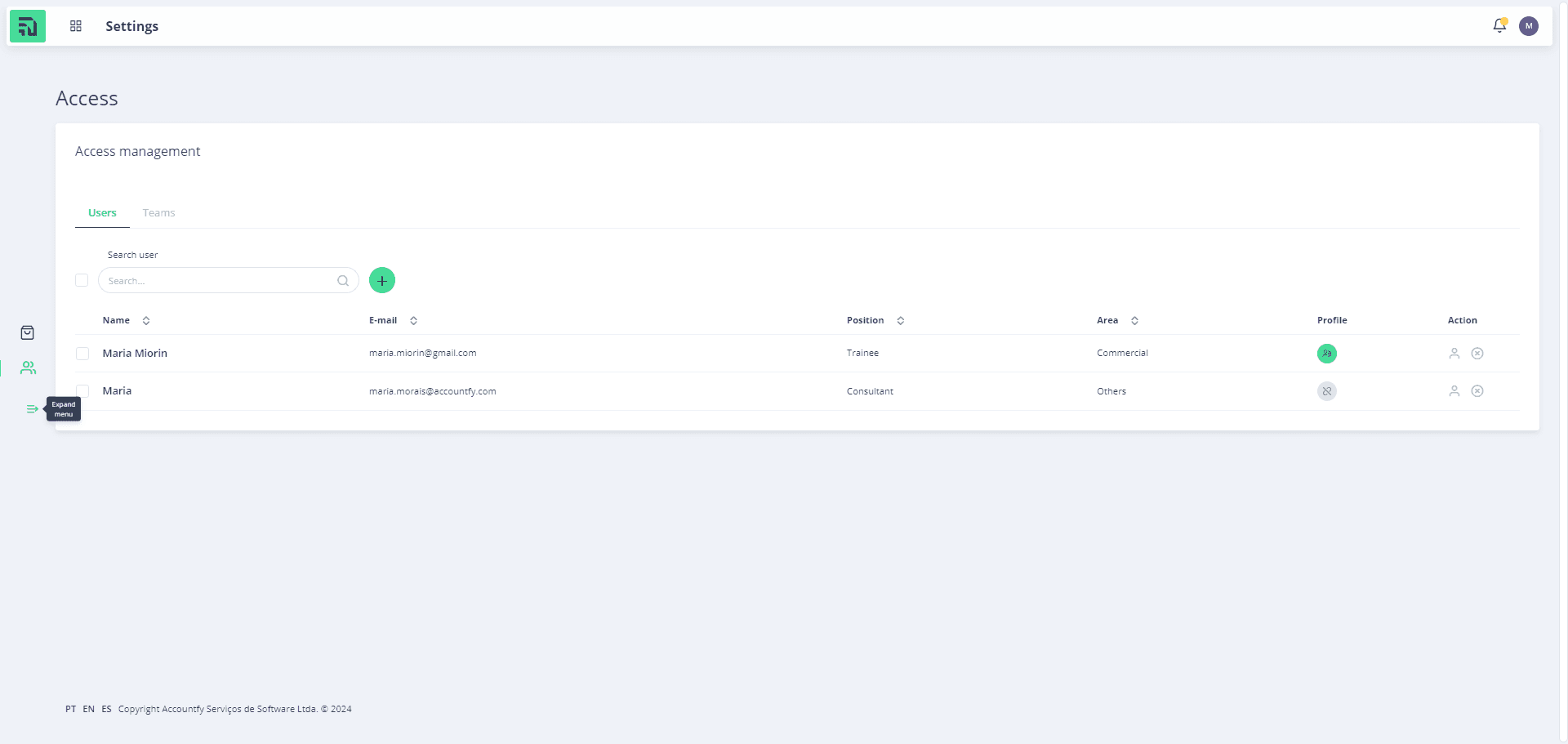Click the search magnifier icon
The height and width of the screenshot is (744, 1568).
pos(343,281)
